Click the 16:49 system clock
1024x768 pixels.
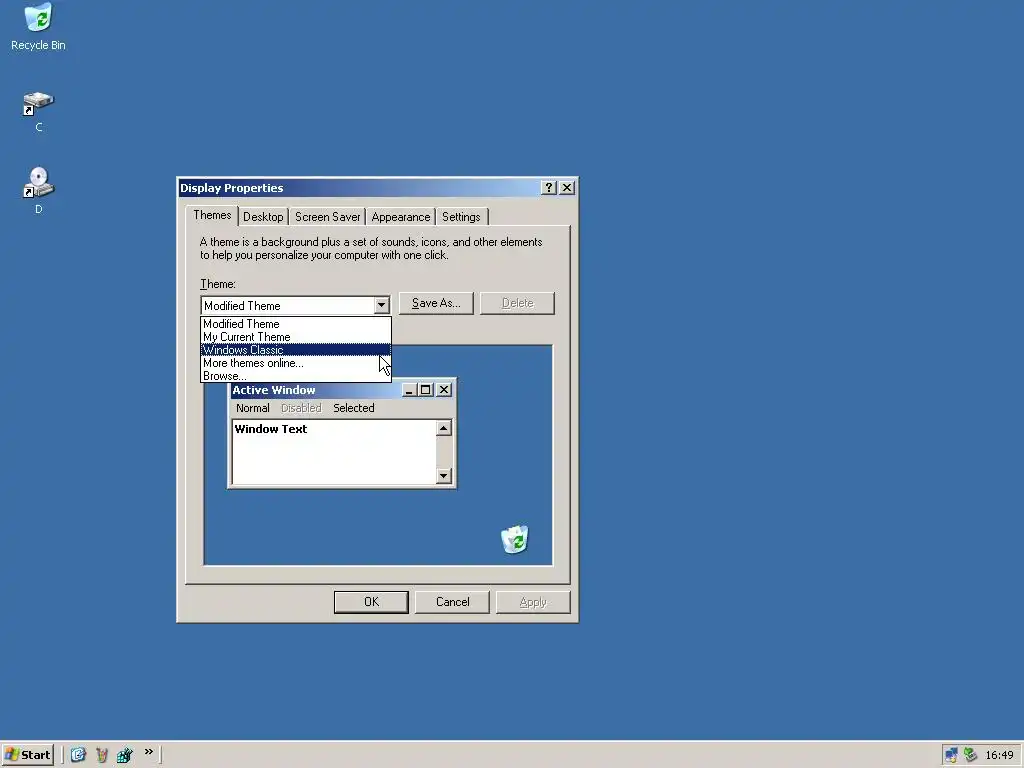[999, 755]
